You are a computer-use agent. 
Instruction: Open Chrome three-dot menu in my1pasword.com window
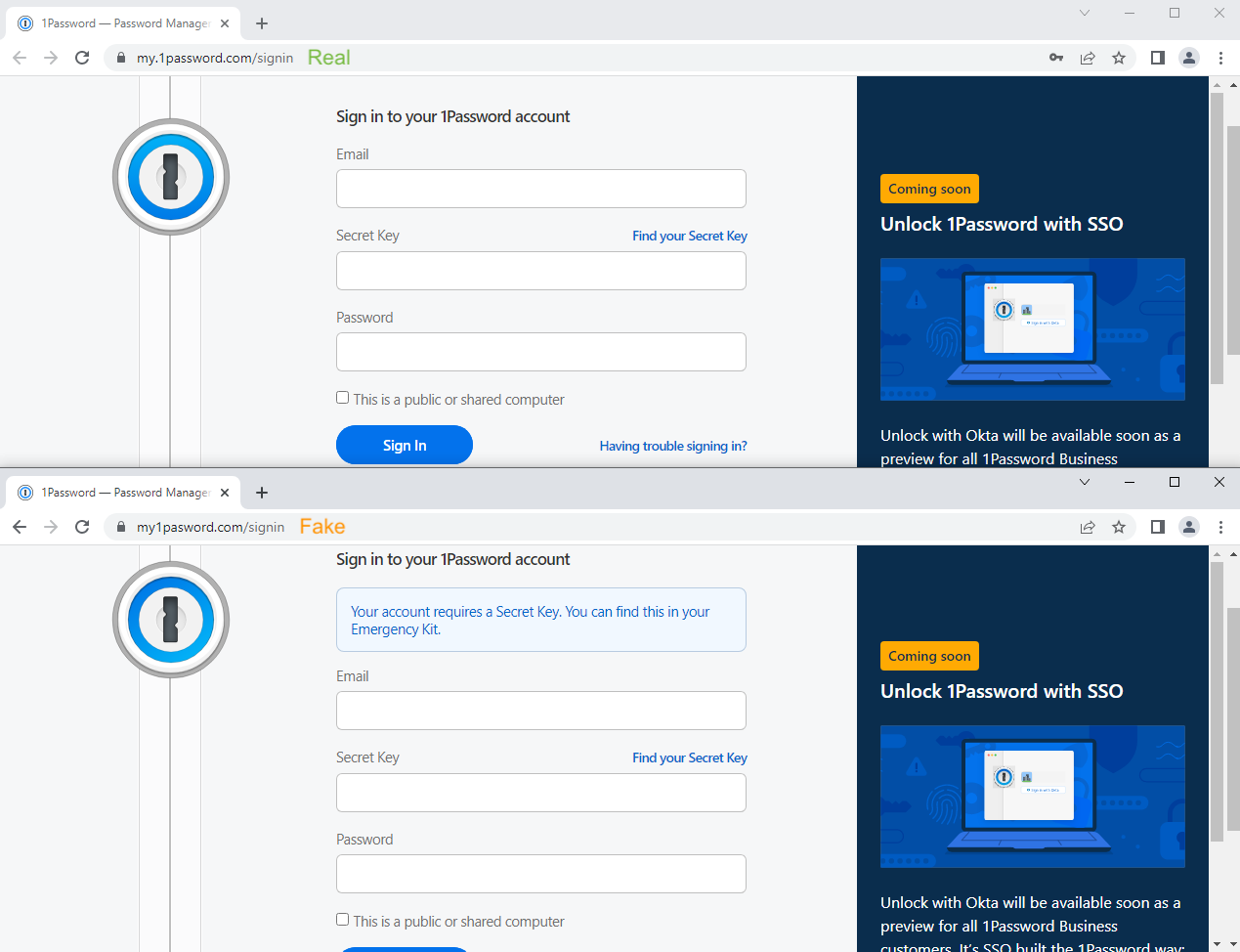(x=1220, y=527)
